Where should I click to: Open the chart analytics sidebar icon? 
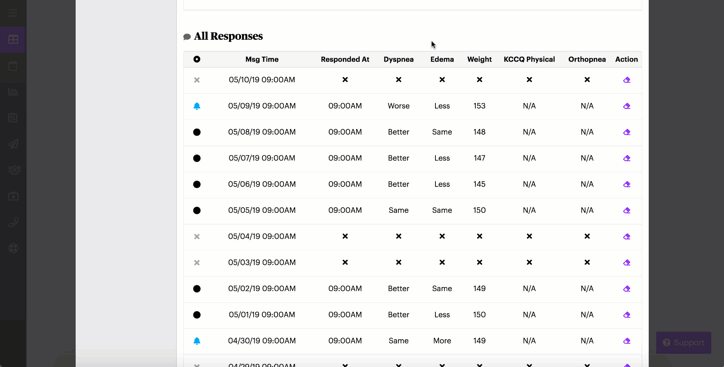point(13,92)
